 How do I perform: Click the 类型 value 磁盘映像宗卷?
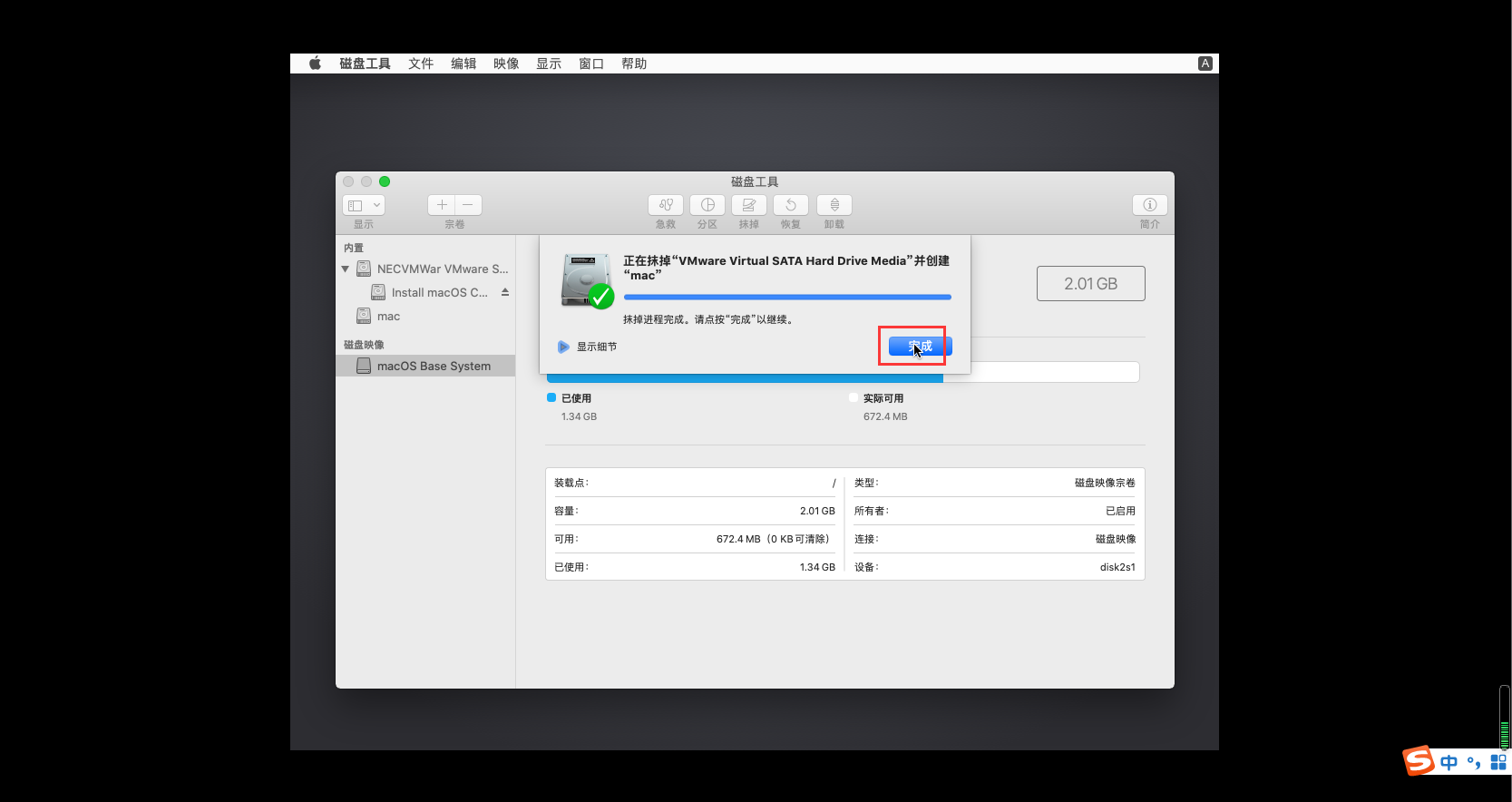(x=1105, y=484)
